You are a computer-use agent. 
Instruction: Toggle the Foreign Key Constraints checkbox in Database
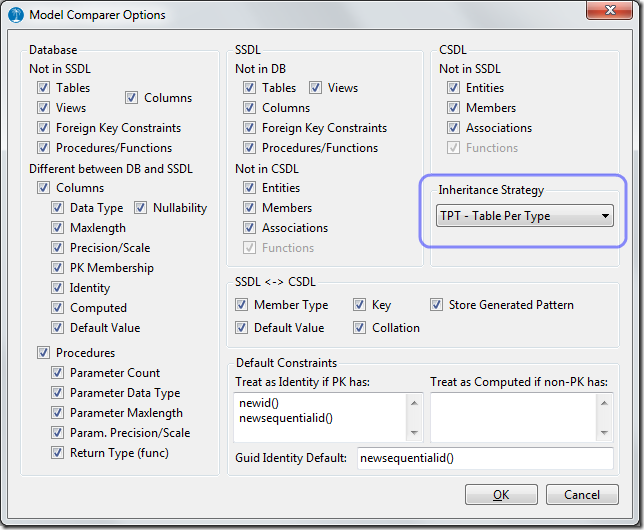(x=44, y=128)
